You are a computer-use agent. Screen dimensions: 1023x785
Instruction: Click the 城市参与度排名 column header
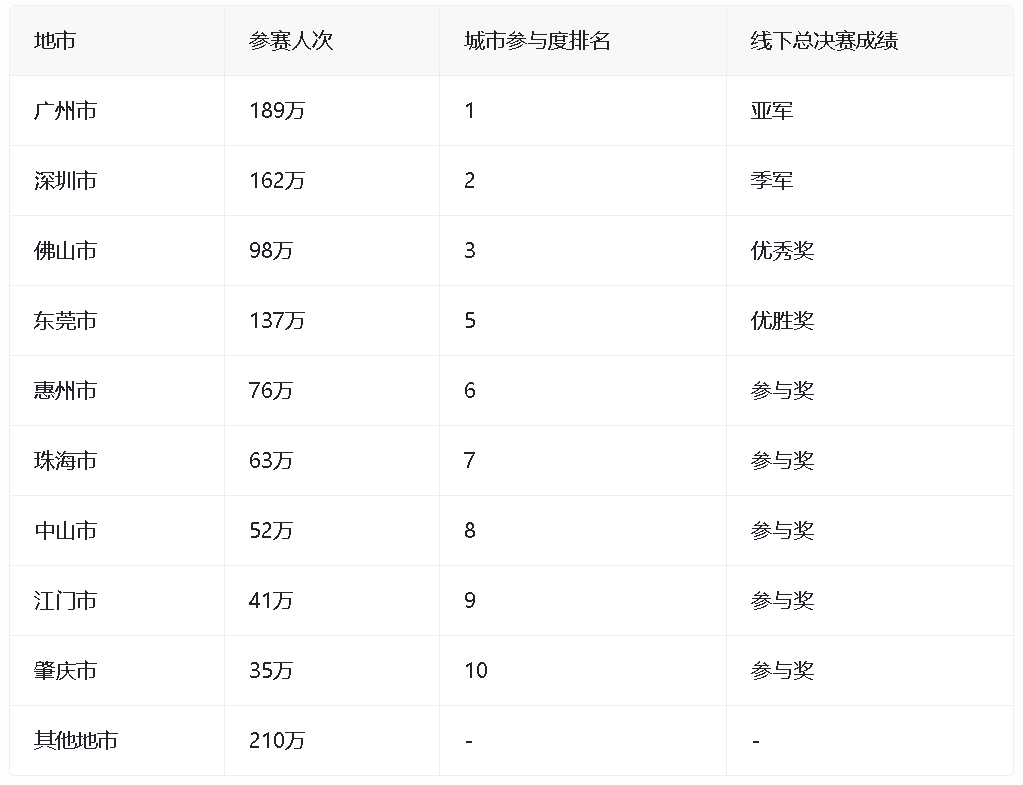click(537, 41)
